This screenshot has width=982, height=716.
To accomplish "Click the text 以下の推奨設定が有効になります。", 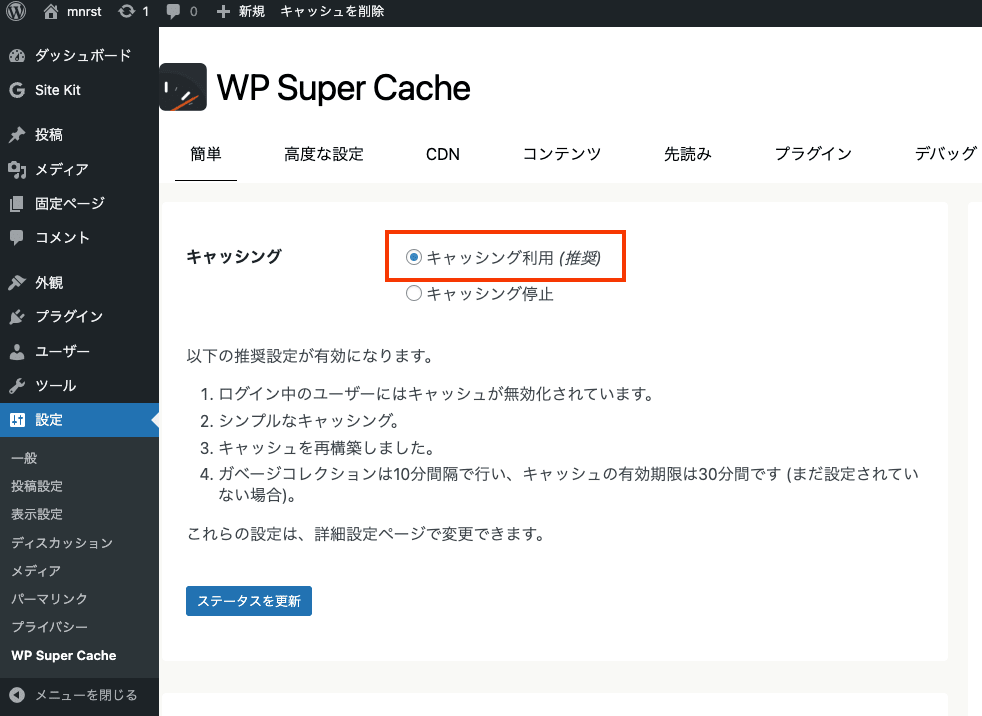I will coord(311,356).
